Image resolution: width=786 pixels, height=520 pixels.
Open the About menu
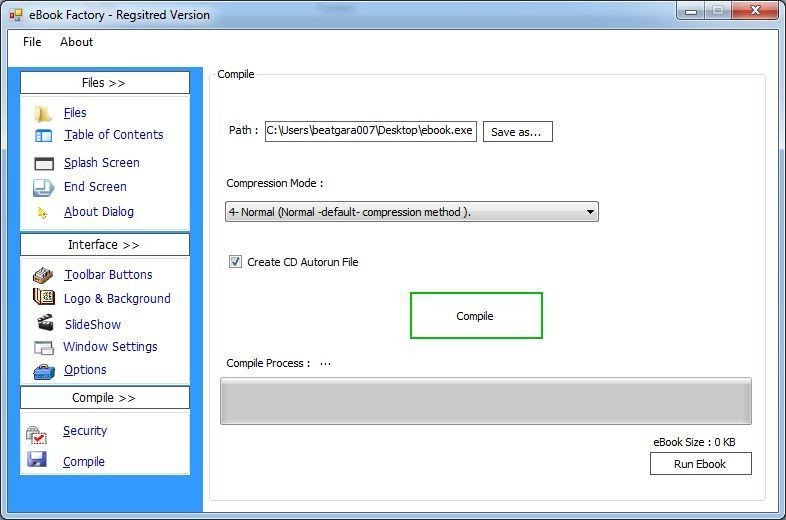tap(76, 42)
